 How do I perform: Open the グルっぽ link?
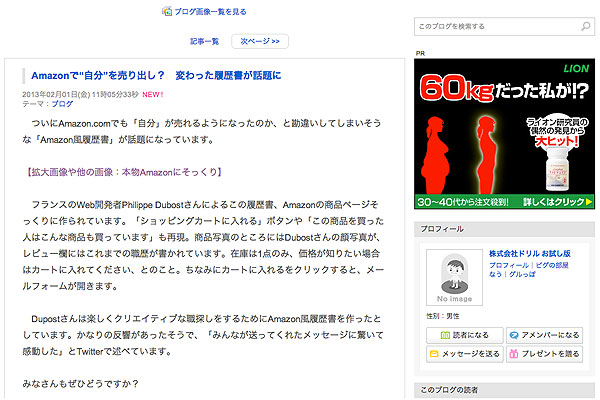tap(522, 274)
